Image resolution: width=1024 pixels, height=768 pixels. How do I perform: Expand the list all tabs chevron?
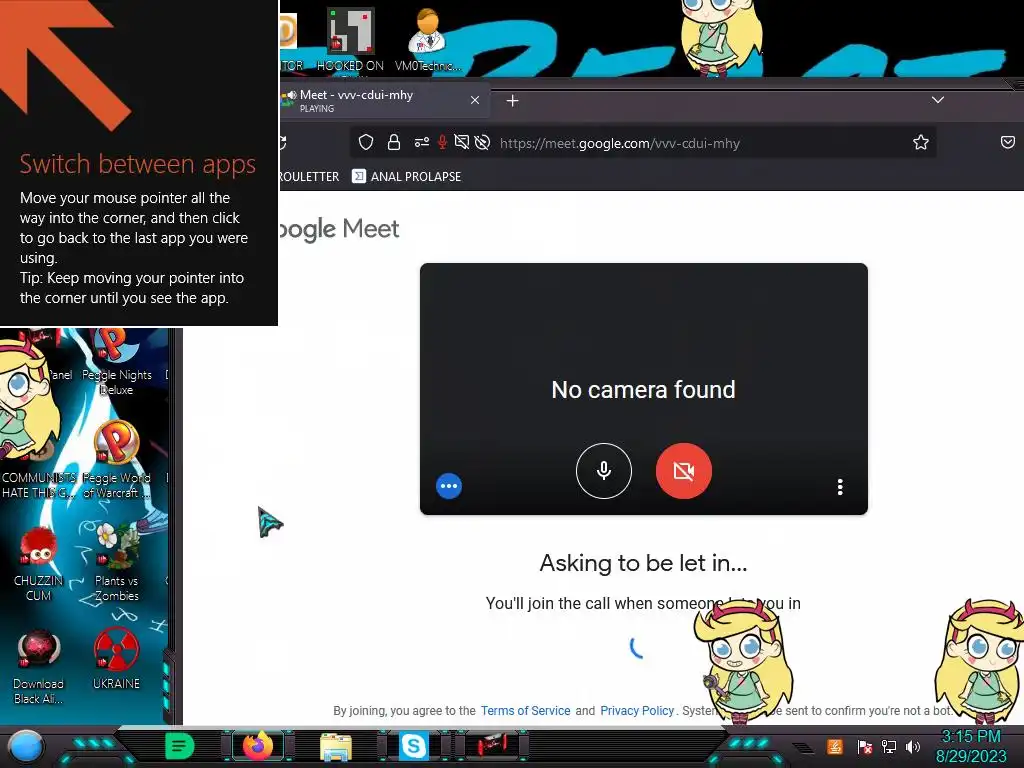click(938, 100)
